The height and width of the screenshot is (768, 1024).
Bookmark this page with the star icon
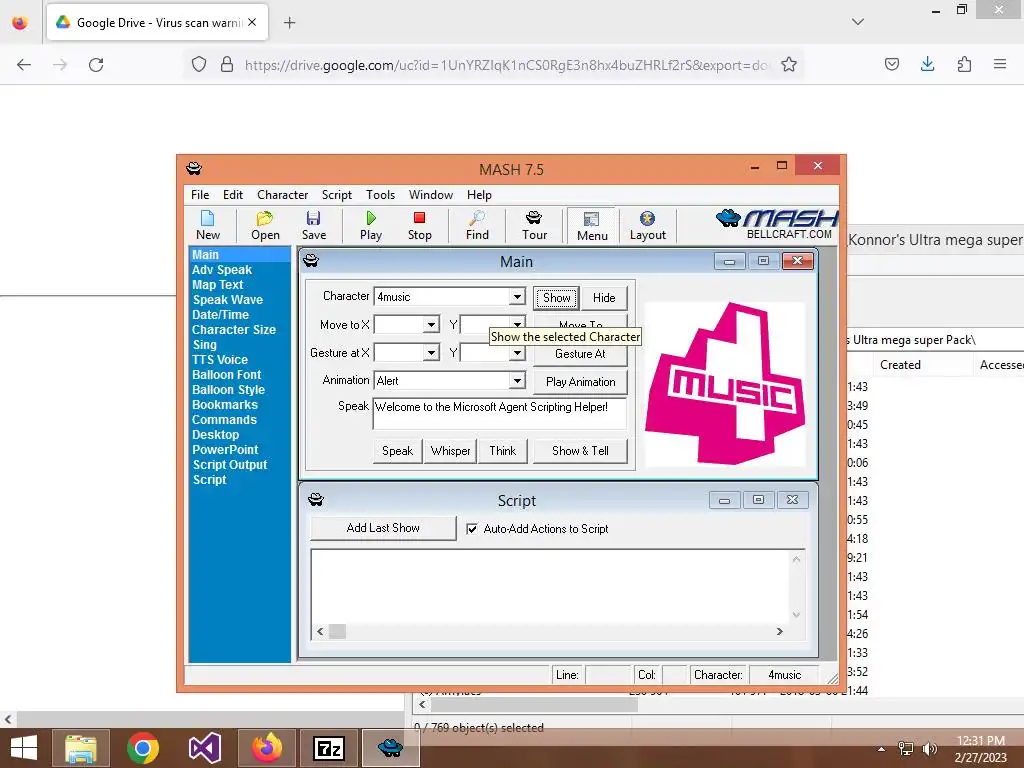tap(789, 64)
